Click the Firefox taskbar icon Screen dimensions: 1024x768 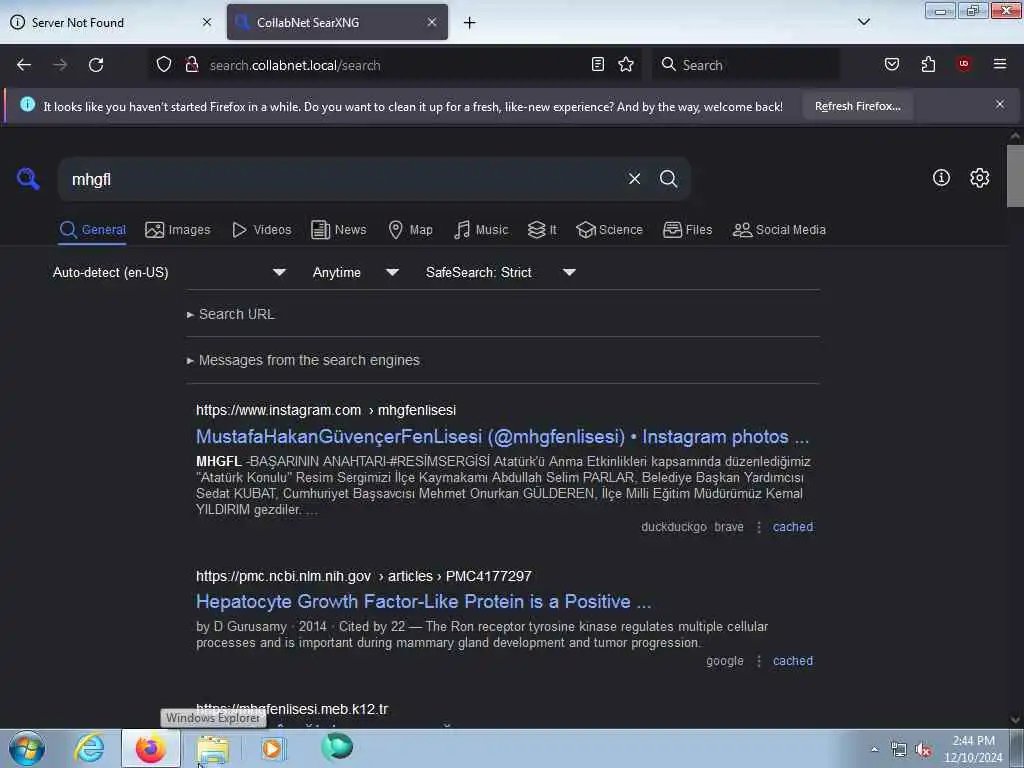[x=150, y=748]
